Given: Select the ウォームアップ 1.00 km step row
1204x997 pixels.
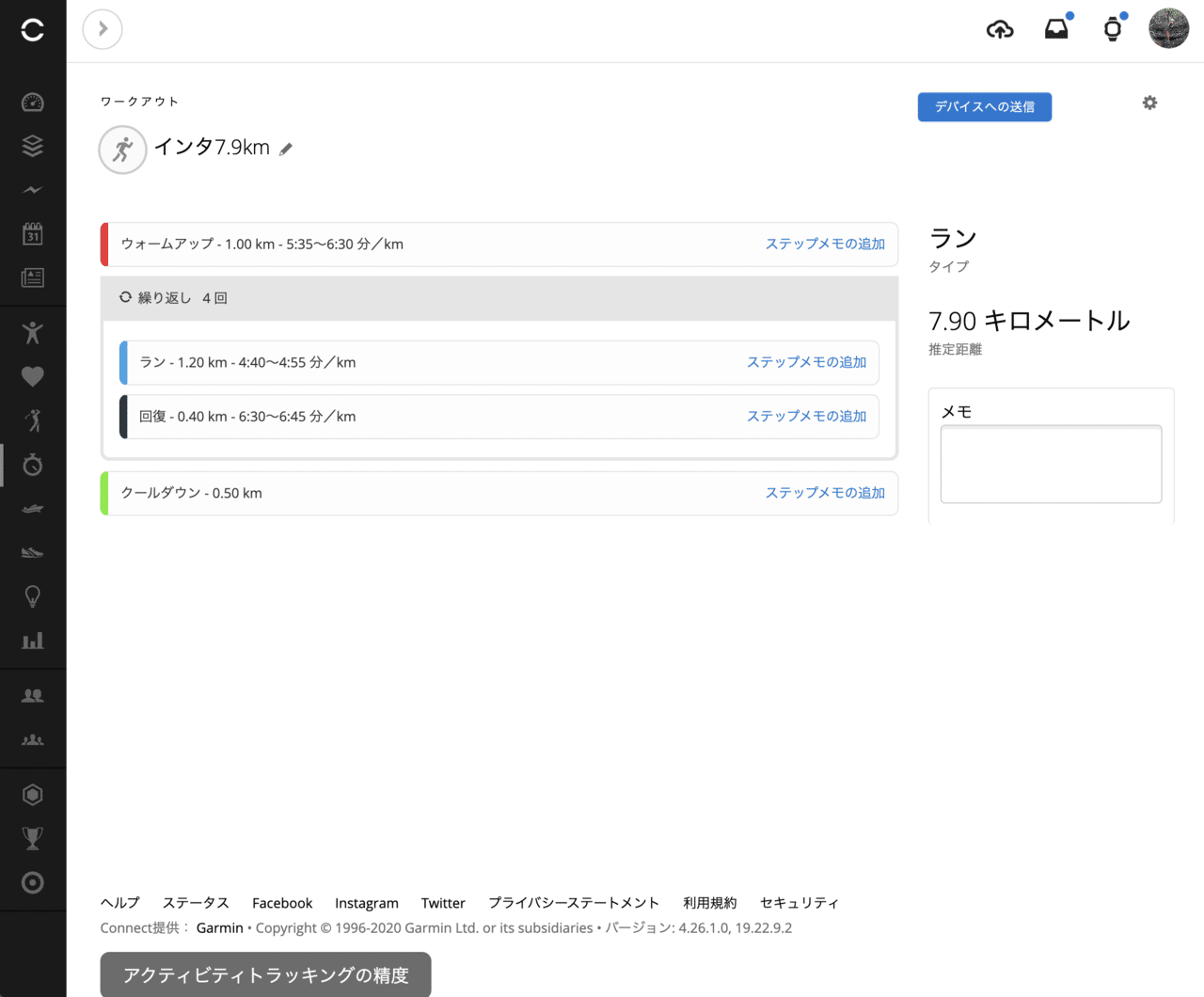Looking at the screenshot, I should pos(499,245).
